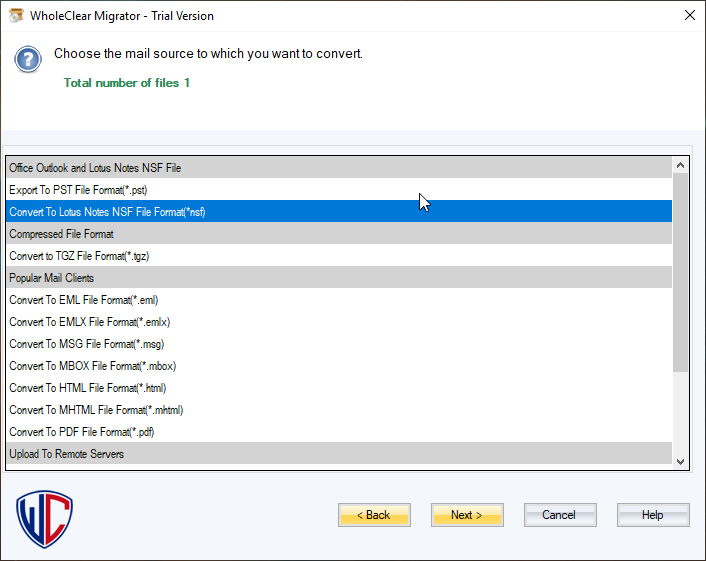Click Upload To Remote Servers group header
706x561 pixels.
(x=339, y=454)
